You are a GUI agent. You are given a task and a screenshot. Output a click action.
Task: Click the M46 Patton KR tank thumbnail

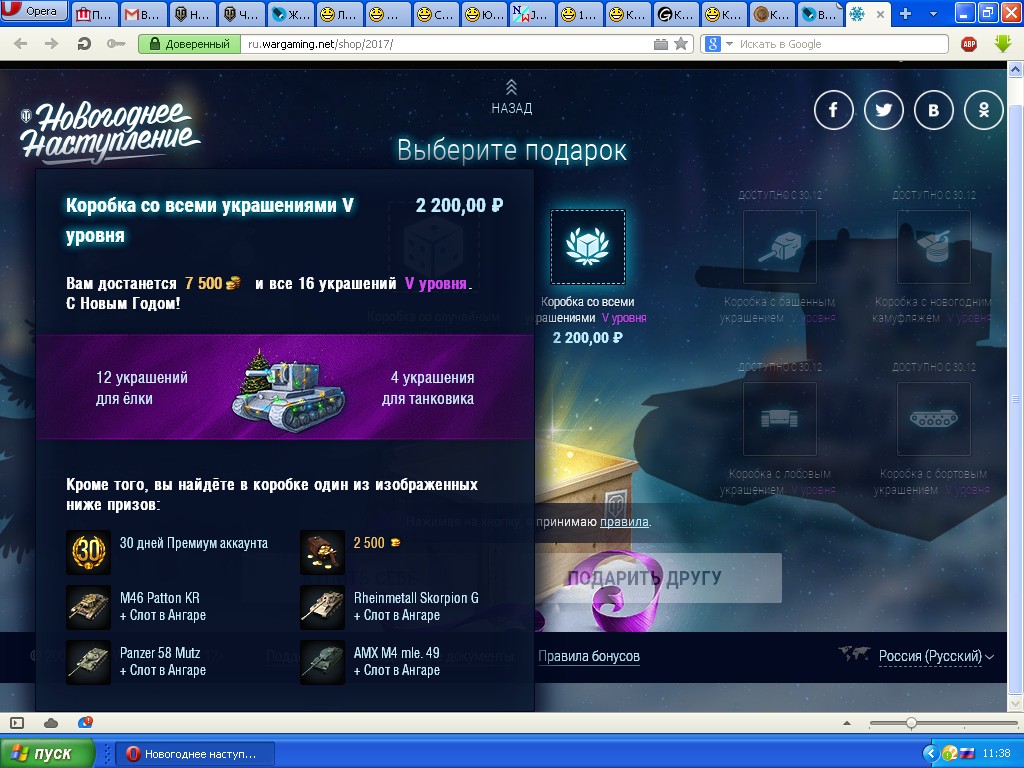pos(88,607)
